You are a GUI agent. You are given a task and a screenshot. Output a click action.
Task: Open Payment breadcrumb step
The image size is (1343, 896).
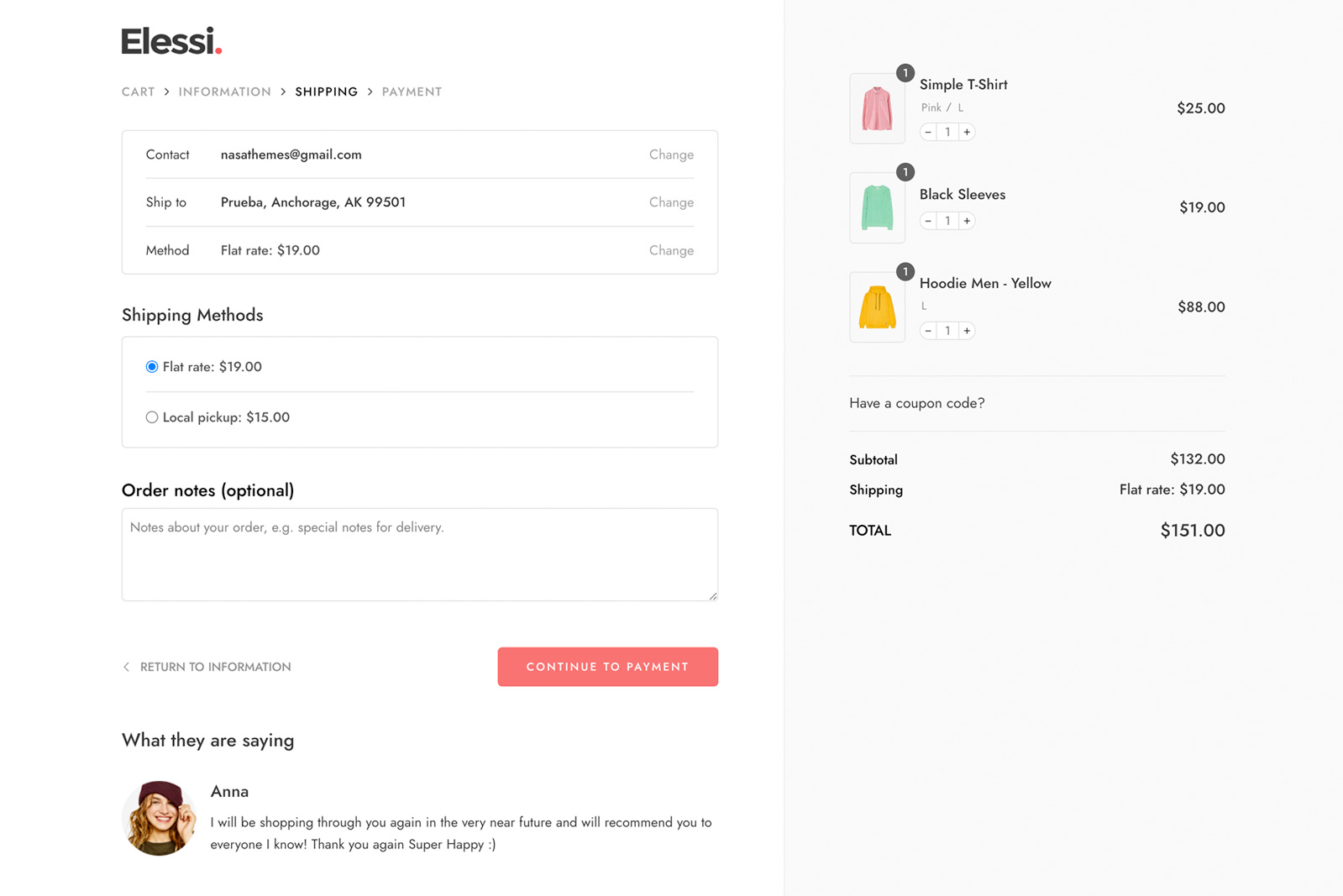tap(412, 92)
